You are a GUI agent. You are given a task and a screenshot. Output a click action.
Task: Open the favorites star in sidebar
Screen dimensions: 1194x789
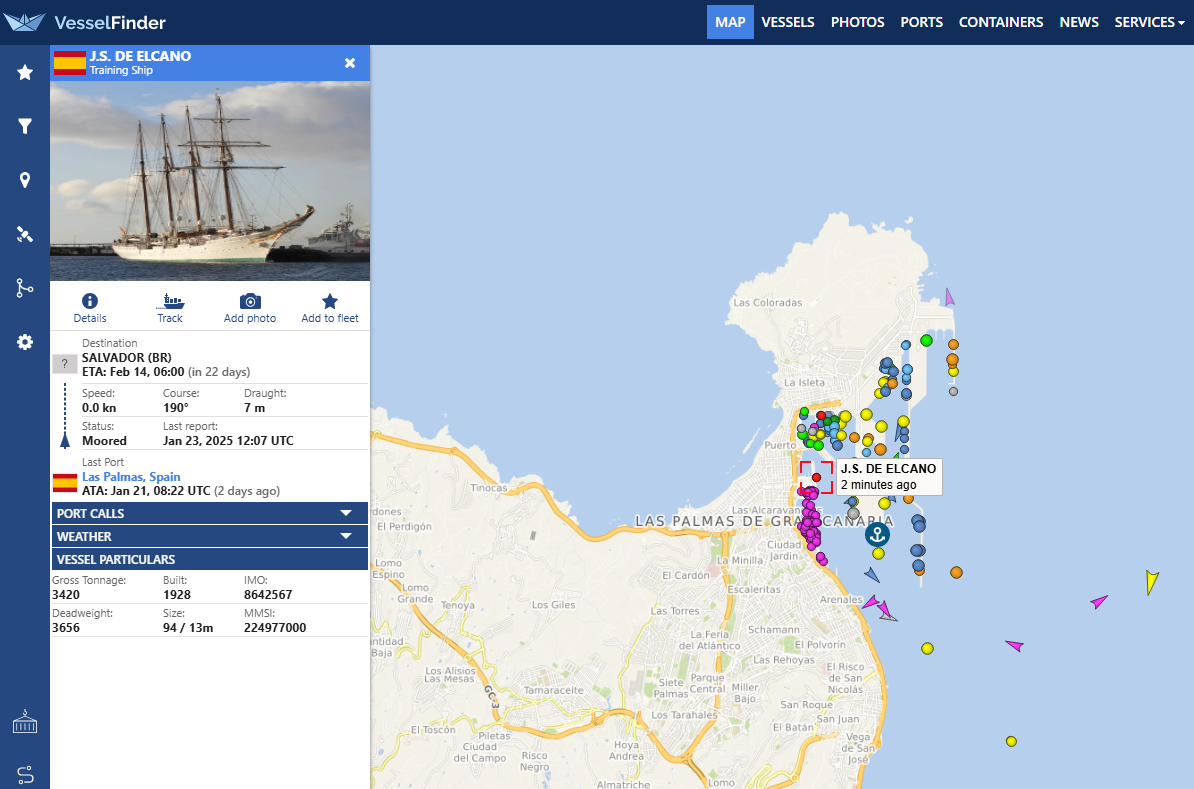point(25,72)
